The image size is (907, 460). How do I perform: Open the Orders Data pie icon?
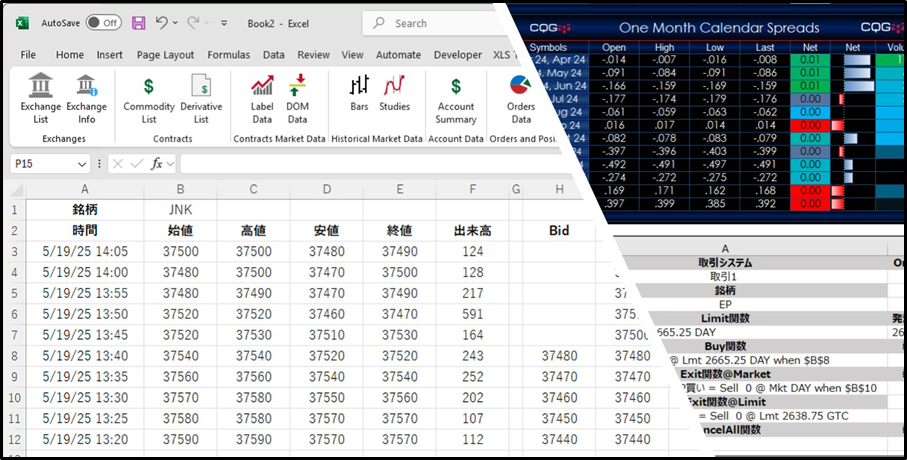521,98
